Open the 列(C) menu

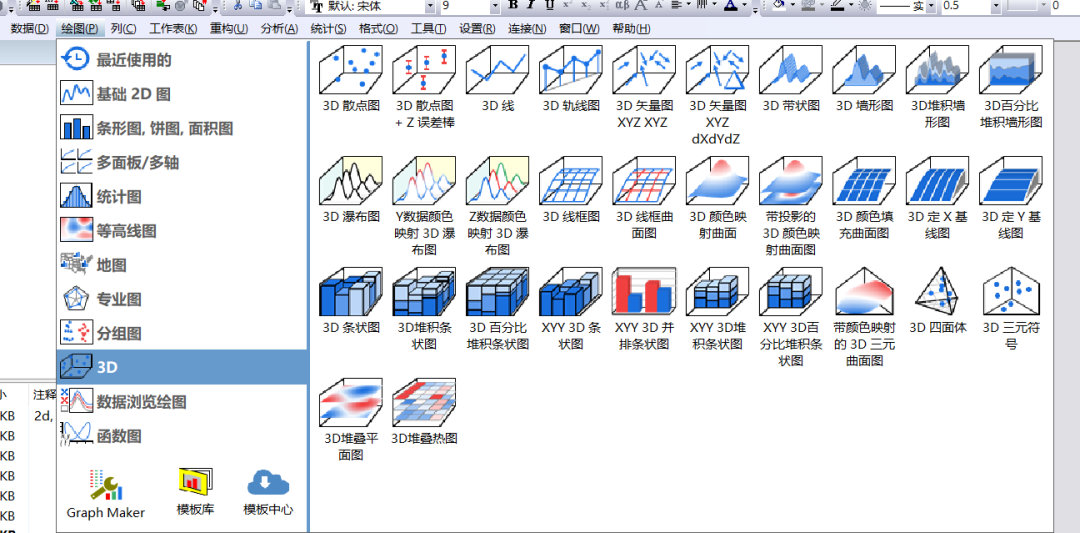(x=123, y=29)
